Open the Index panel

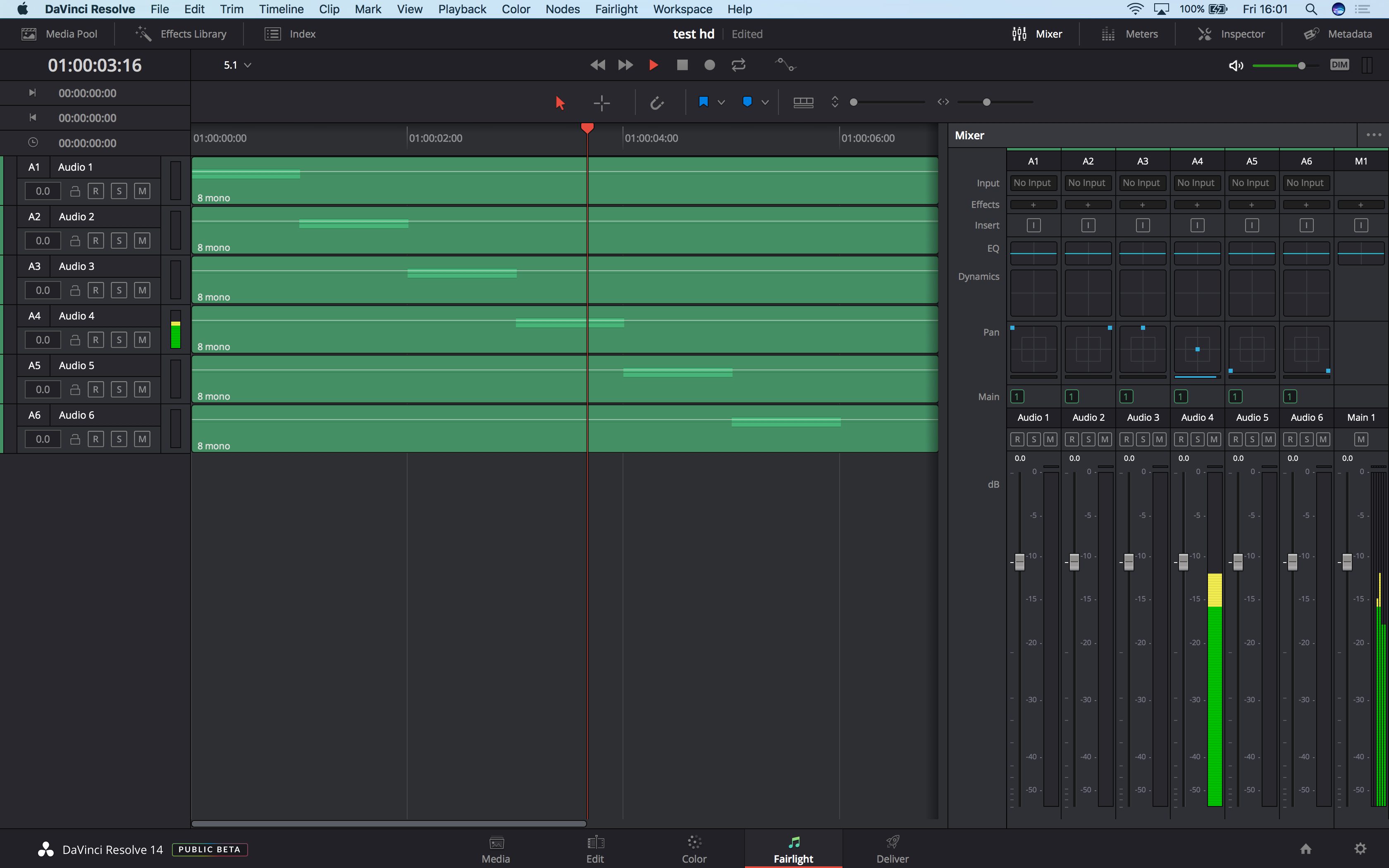point(290,34)
